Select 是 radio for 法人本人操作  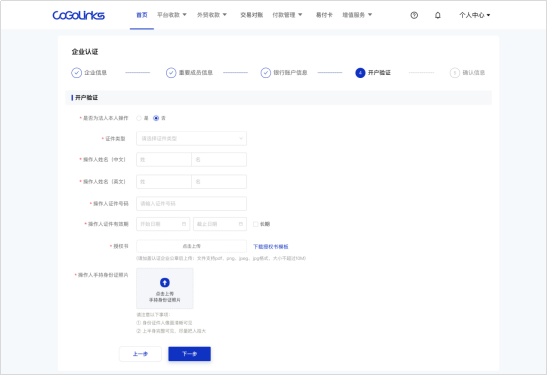tap(139, 118)
